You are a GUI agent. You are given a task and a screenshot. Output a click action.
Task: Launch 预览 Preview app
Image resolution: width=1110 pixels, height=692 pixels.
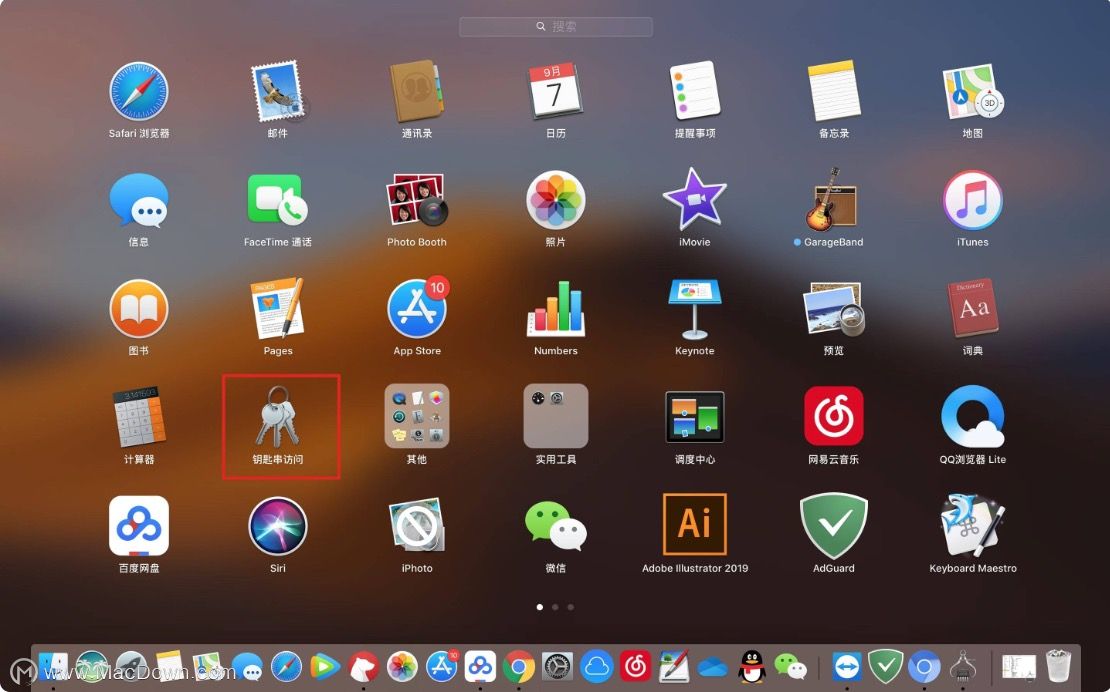834,309
